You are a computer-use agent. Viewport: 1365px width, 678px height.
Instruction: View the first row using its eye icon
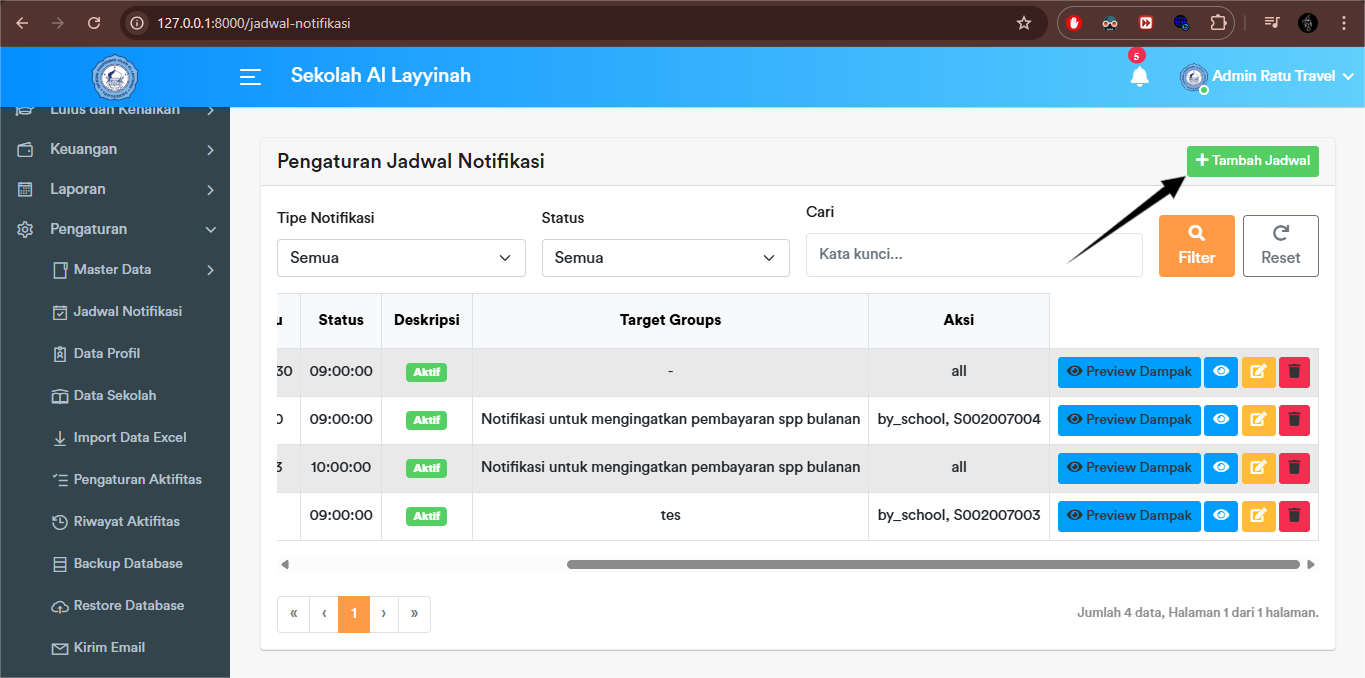pyautogui.click(x=1220, y=371)
